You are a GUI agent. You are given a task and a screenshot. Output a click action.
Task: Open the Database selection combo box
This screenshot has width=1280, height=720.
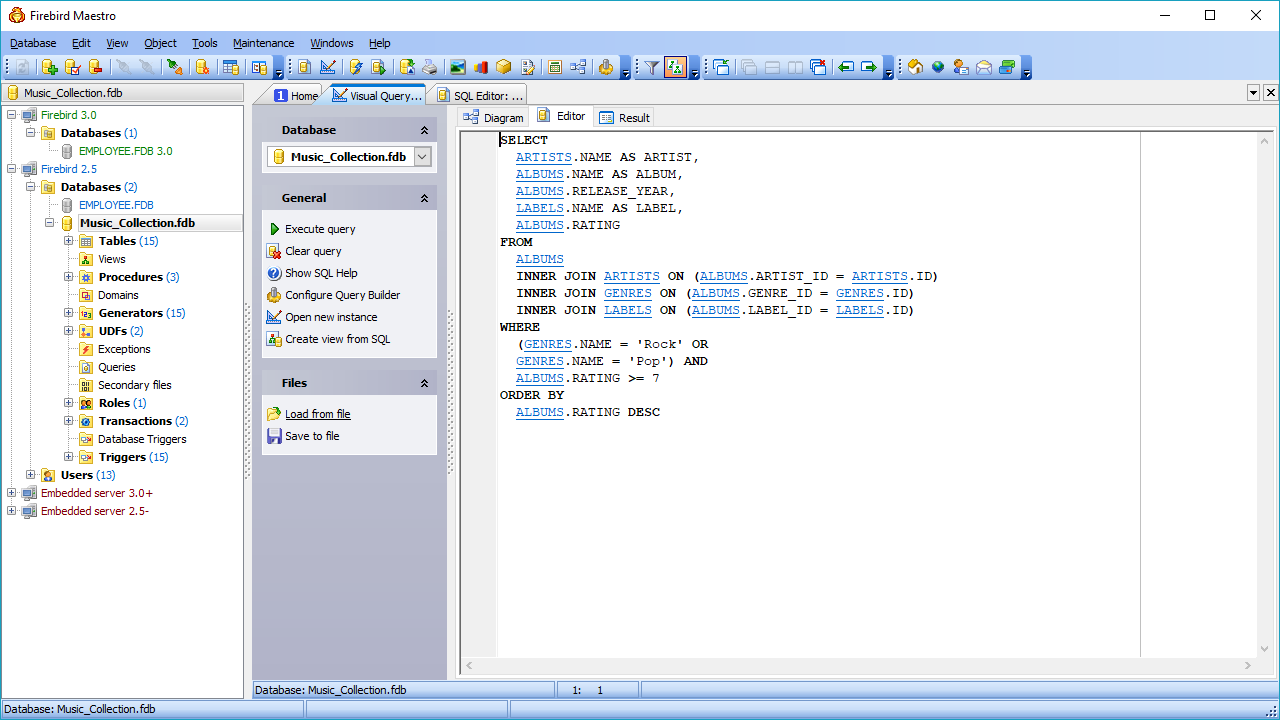pyautogui.click(x=422, y=157)
